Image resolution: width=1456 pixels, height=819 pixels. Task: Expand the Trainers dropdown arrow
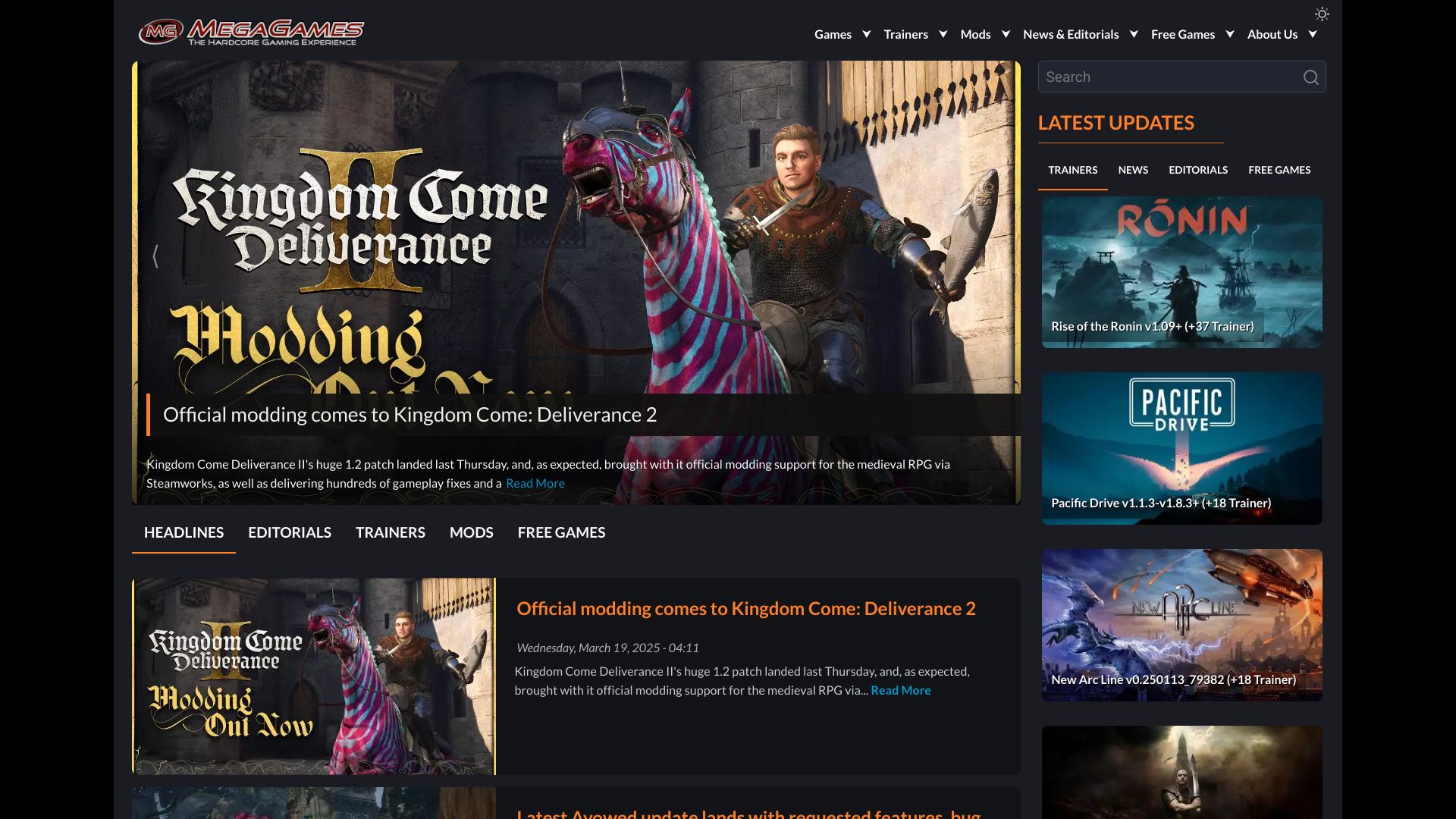point(943,34)
